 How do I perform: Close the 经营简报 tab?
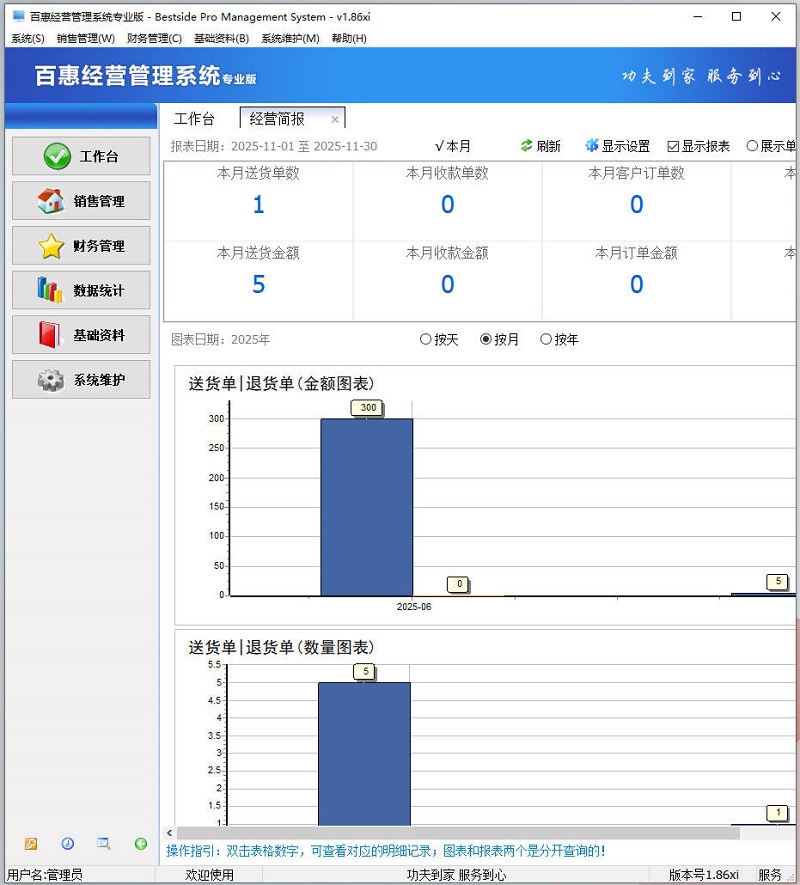[335, 120]
